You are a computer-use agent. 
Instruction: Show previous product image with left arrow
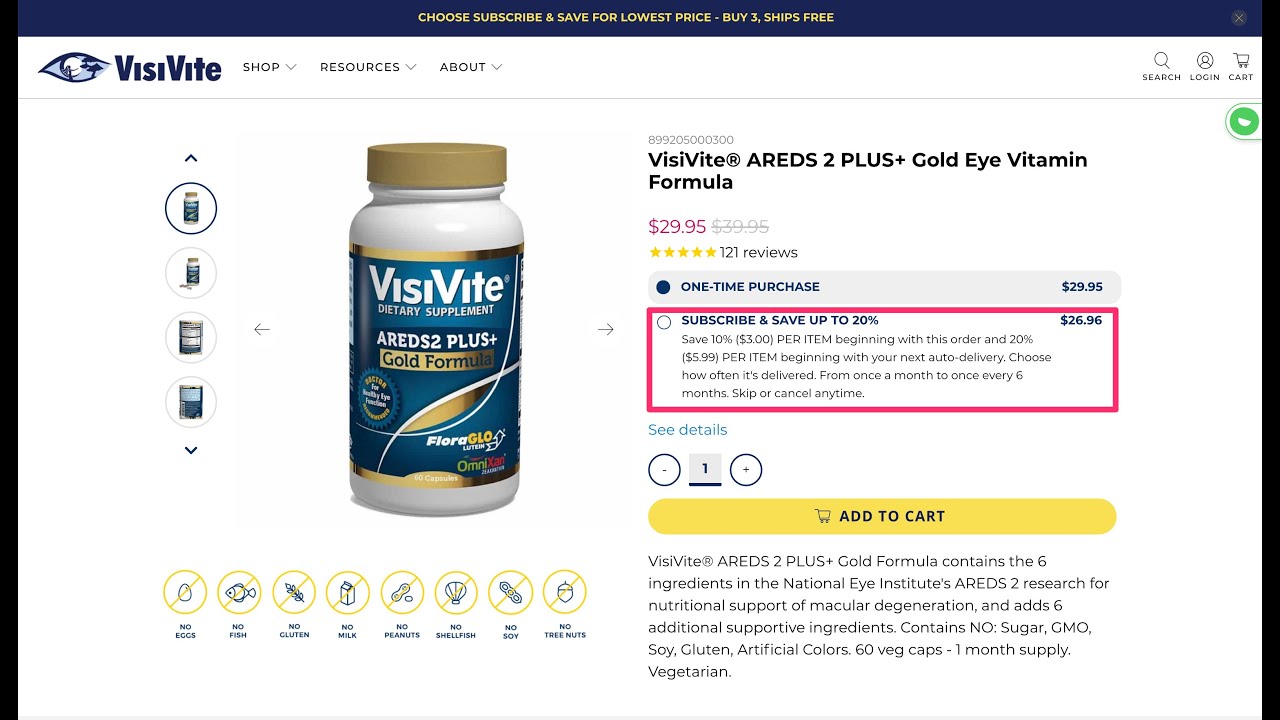[x=262, y=329]
